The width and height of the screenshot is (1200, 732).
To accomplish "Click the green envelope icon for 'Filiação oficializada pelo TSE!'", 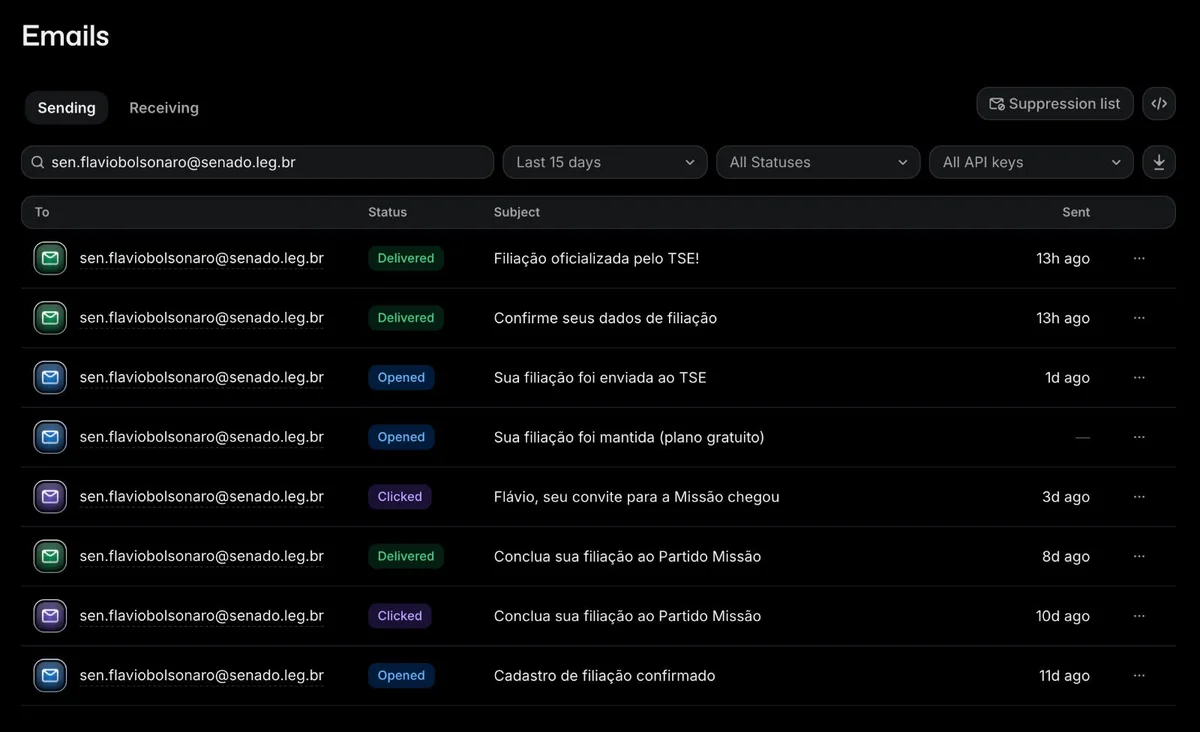I will 50,258.
